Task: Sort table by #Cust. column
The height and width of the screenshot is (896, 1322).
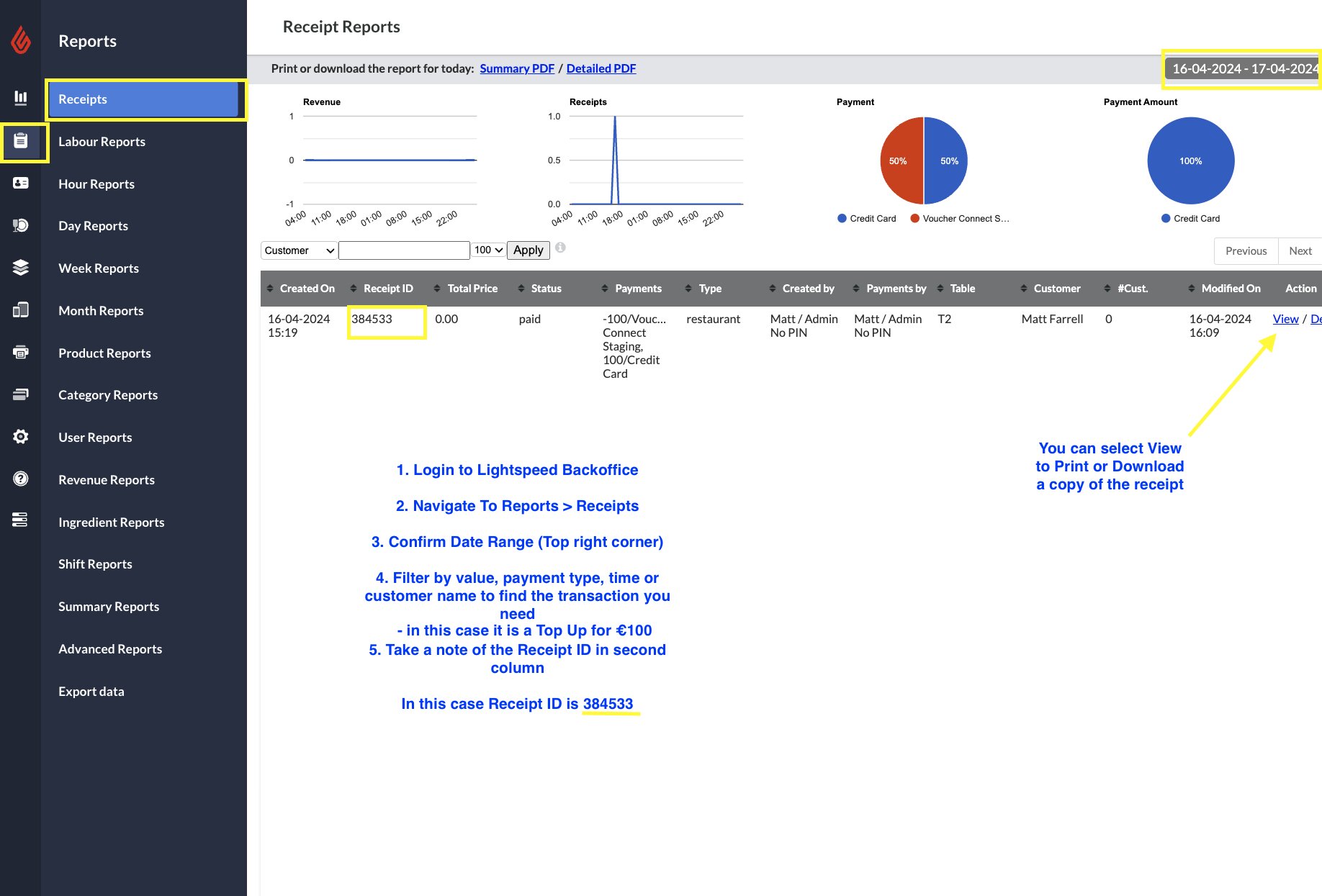Action: click(x=1126, y=289)
